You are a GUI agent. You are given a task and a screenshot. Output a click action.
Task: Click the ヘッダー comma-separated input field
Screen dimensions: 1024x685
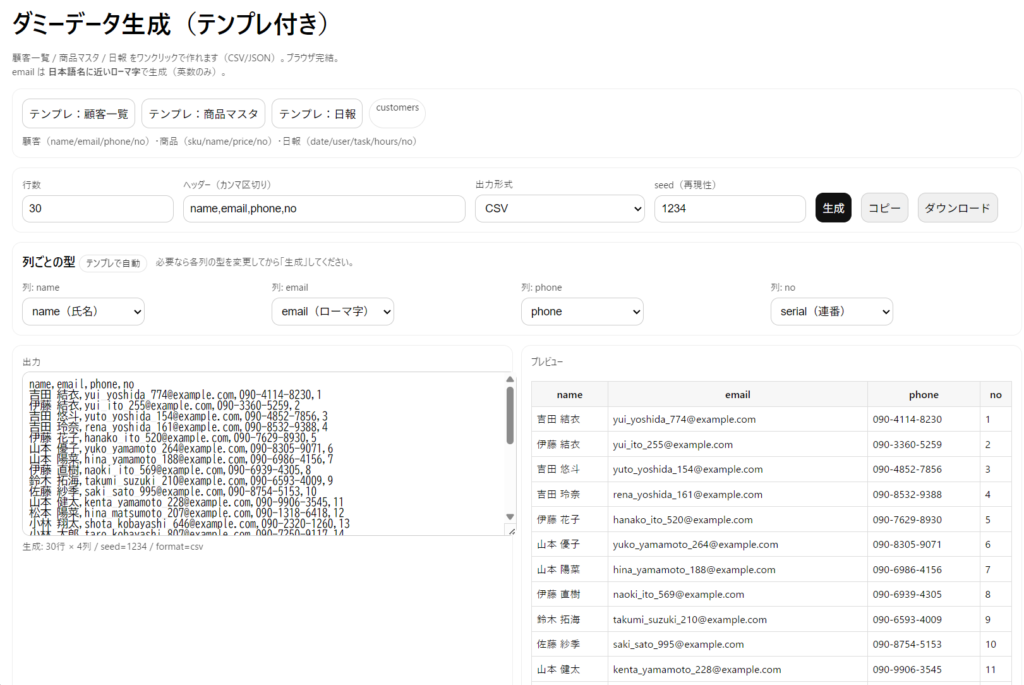point(324,208)
